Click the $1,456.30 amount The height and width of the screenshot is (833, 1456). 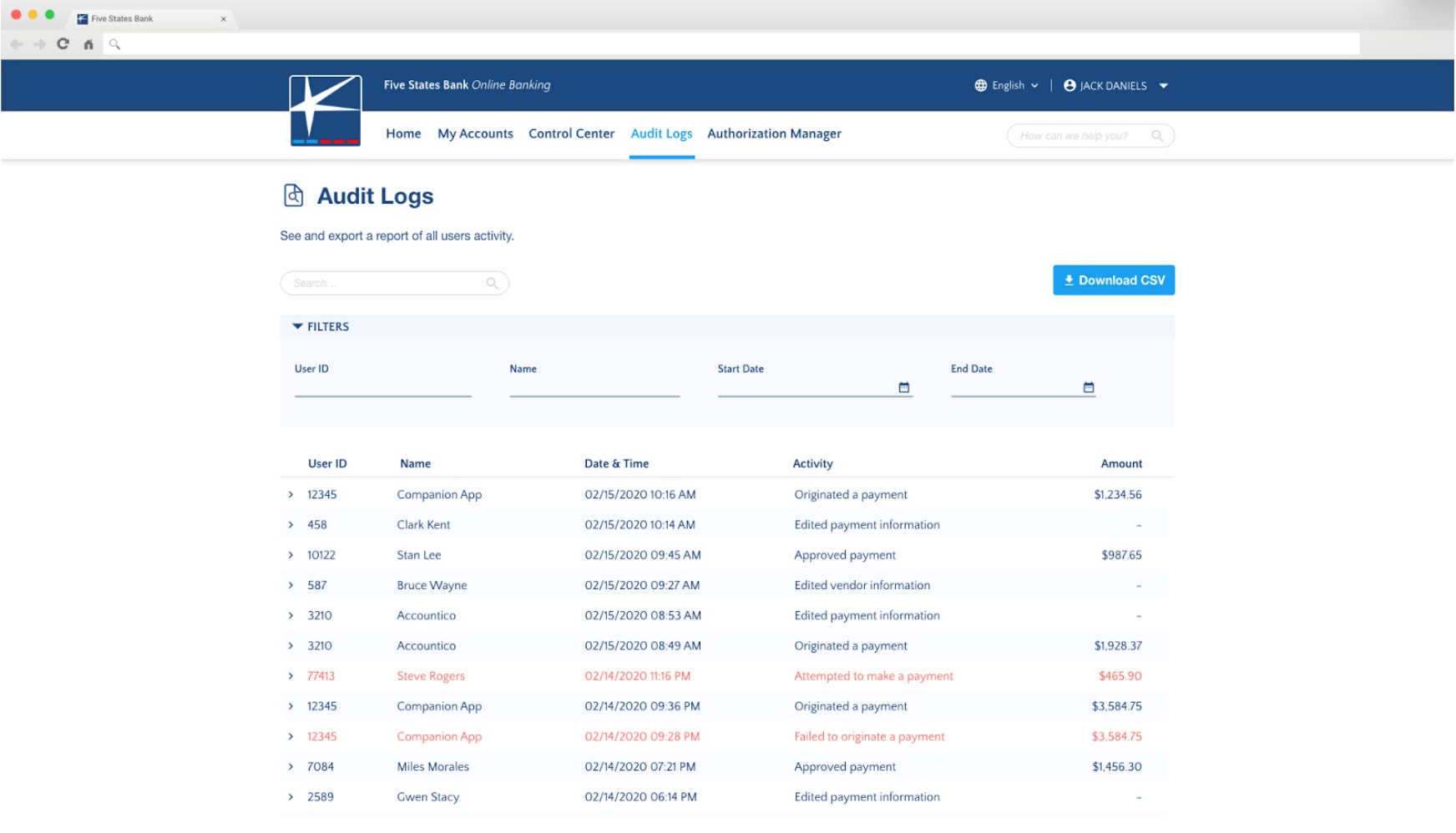pyautogui.click(x=1117, y=767)
